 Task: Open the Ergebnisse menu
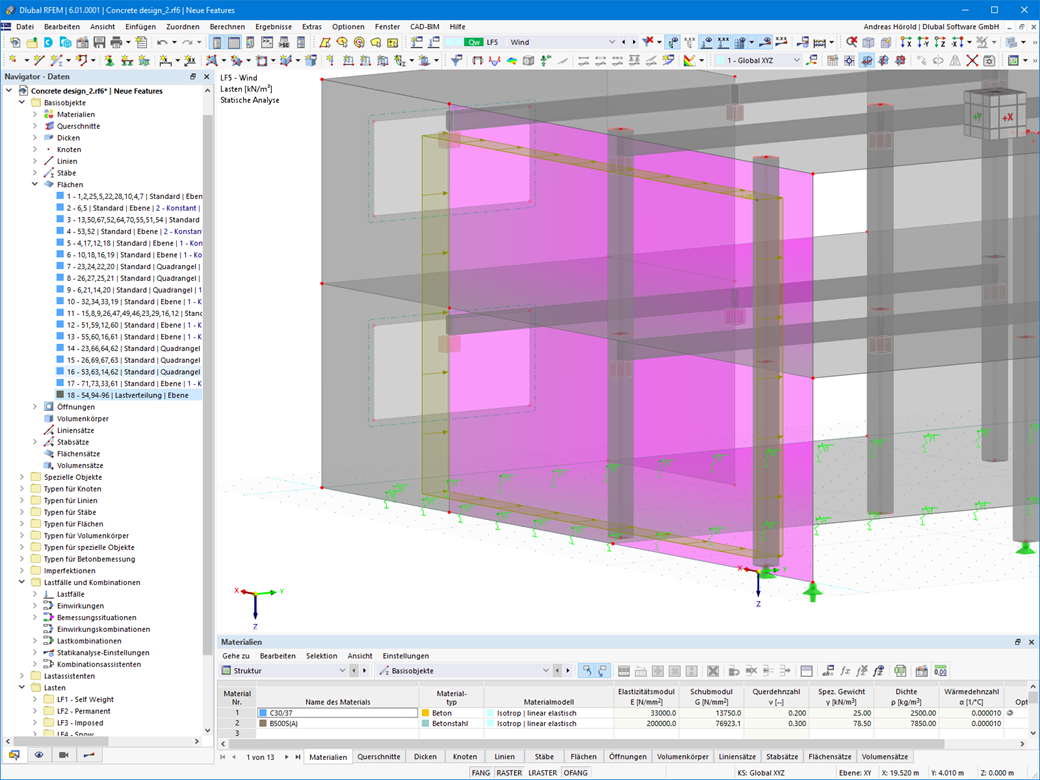273,27
